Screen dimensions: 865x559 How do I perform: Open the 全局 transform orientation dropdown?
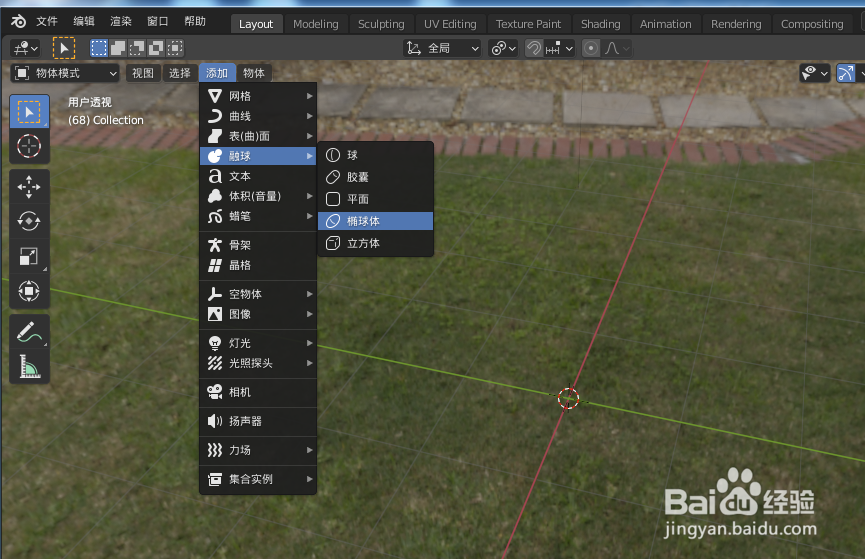coord(442,49)
